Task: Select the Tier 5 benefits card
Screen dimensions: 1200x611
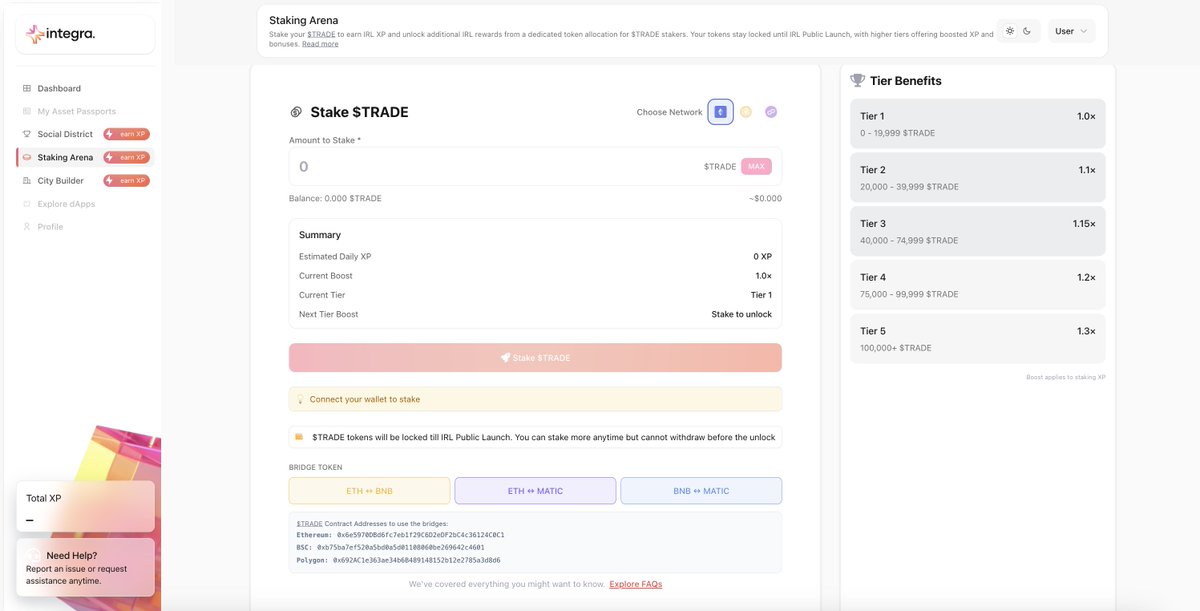Action: point(977,339)
